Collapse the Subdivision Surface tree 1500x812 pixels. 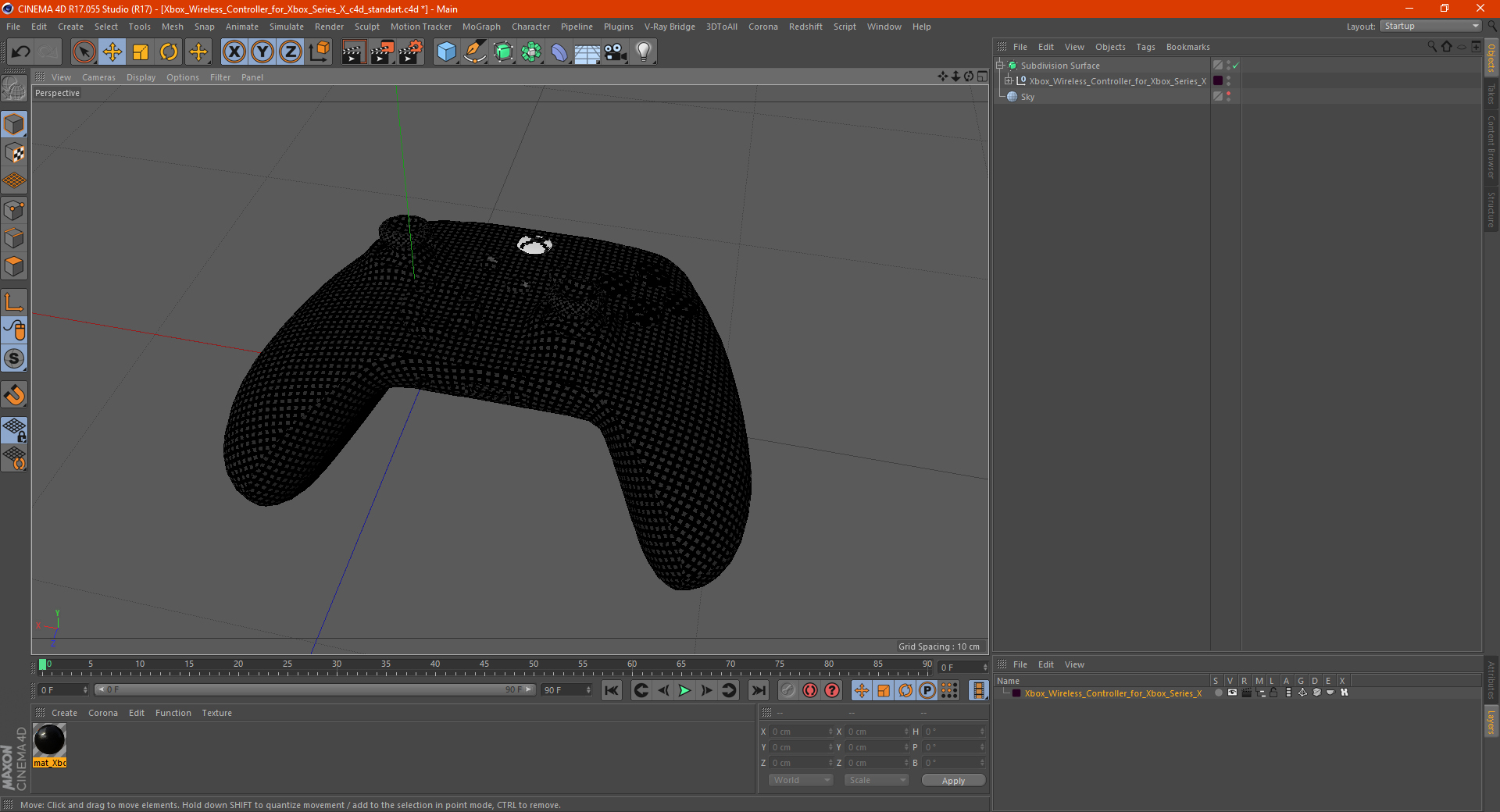click(1000, 66)
